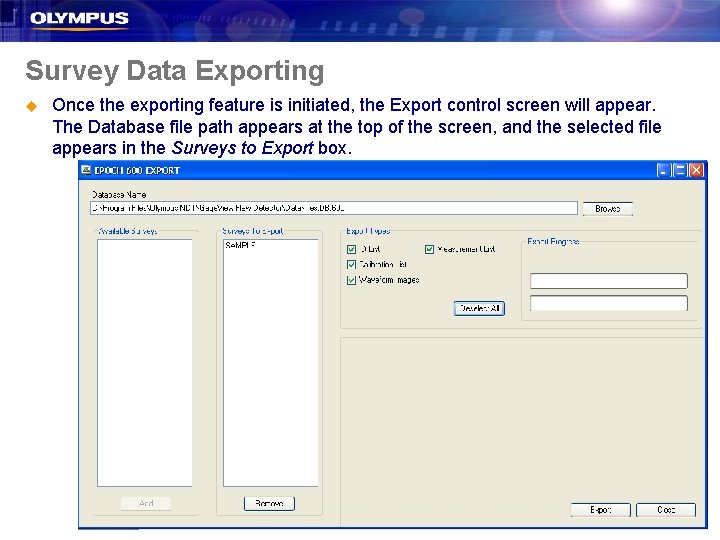Click the Export button
720x540 pixels.
[601, 510]
